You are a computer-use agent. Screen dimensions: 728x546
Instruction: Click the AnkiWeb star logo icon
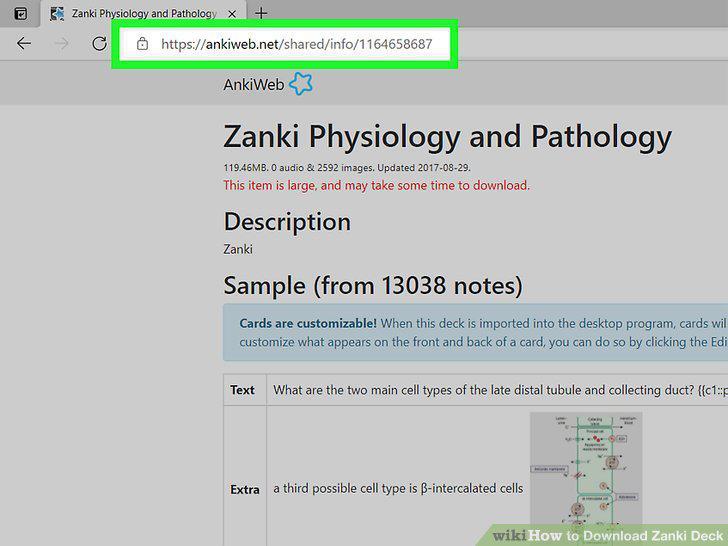301,84
